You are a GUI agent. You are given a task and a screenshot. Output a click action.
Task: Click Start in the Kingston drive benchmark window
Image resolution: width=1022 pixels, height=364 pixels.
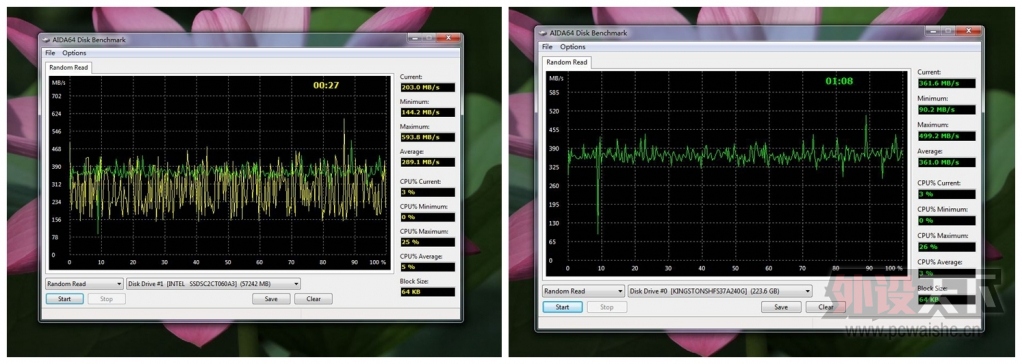point(562,307)
